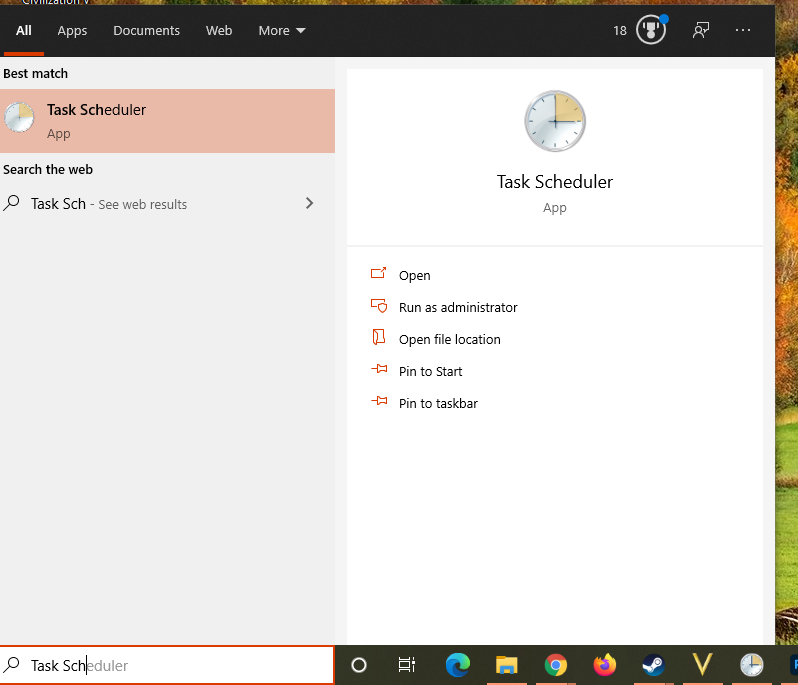Screen dimensions: 798x685
Task: Launch Firefox from the taskbar
Action: pyautogui.click(x=605, y=665)
